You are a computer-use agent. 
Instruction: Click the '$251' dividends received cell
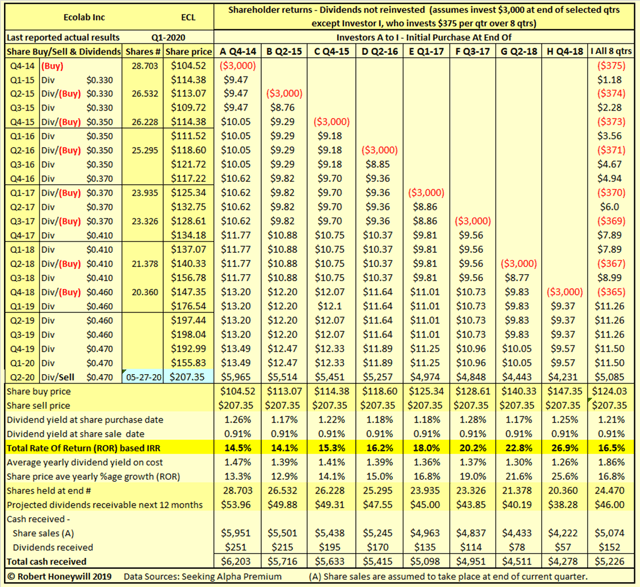[236, 547]
